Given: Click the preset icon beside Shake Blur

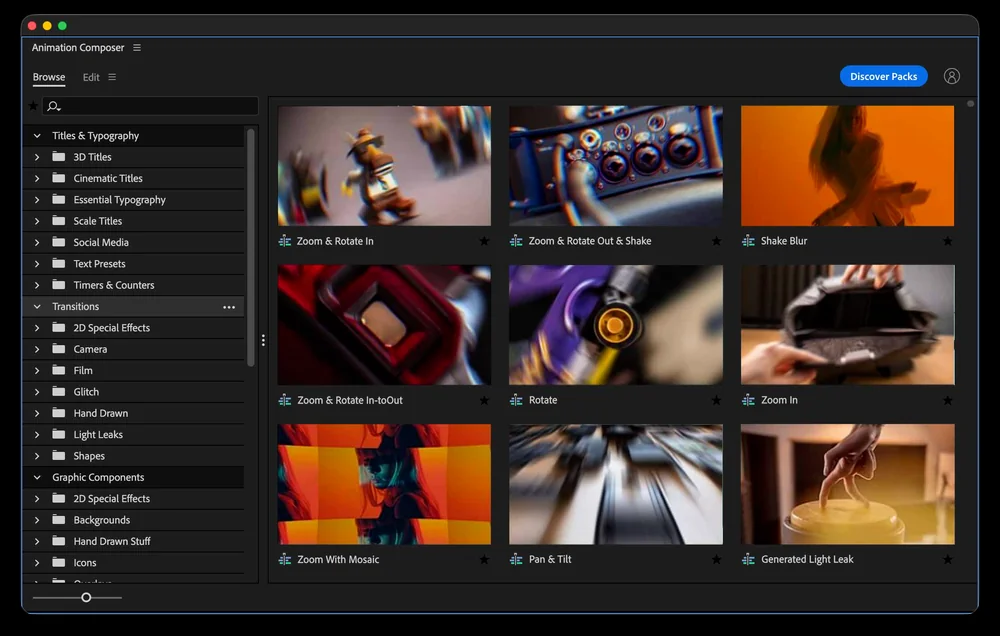Looking at the screenshot, I should [x=748, y=241].
